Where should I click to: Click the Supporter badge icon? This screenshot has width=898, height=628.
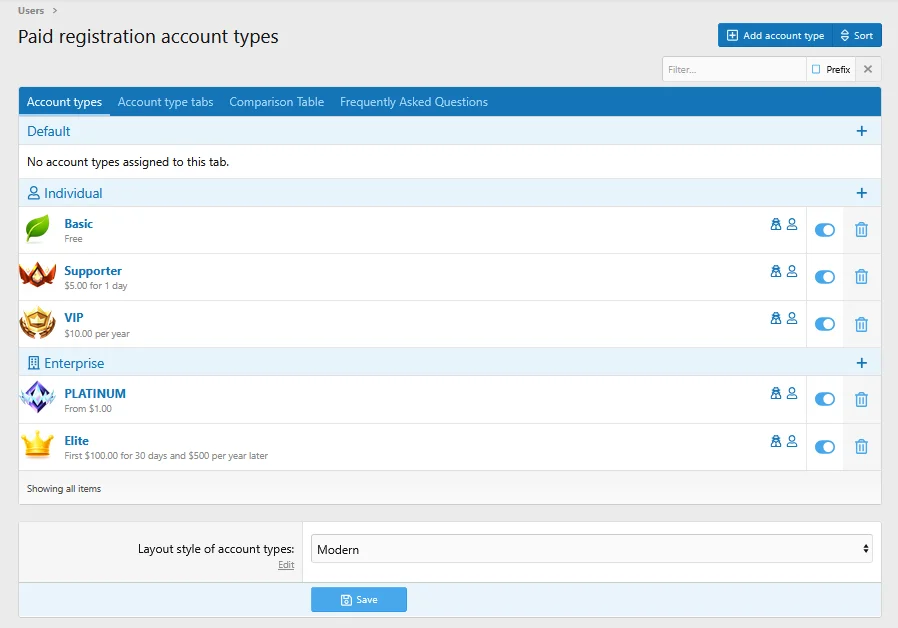38,276
